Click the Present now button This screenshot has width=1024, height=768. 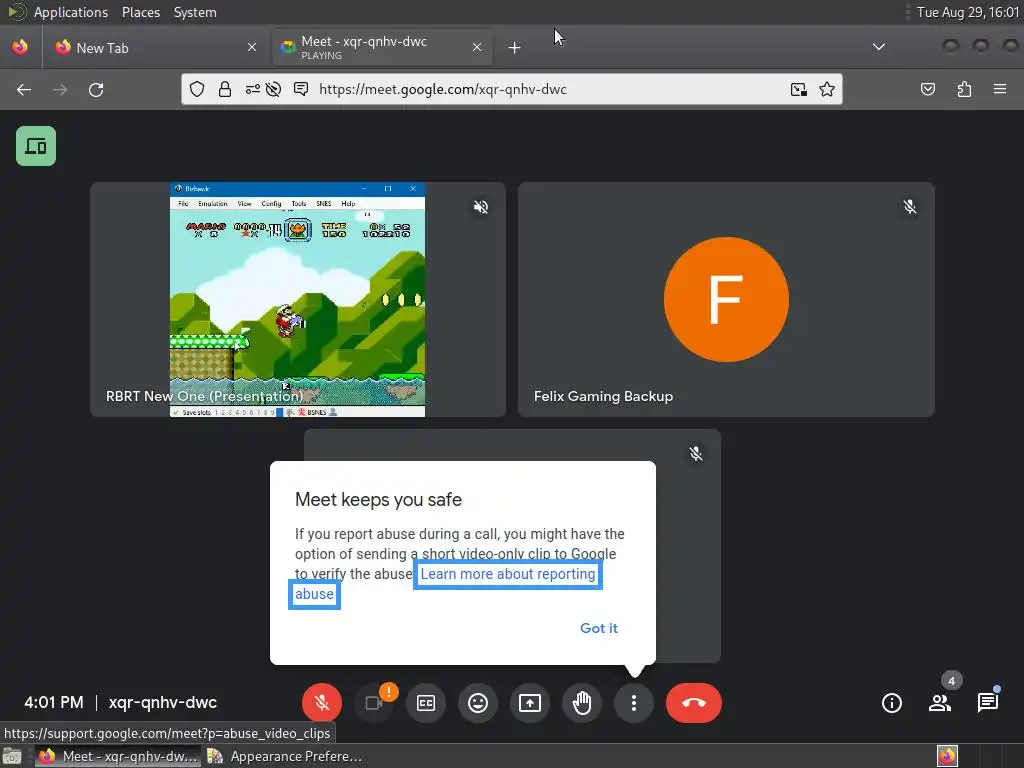pos(530,703)
